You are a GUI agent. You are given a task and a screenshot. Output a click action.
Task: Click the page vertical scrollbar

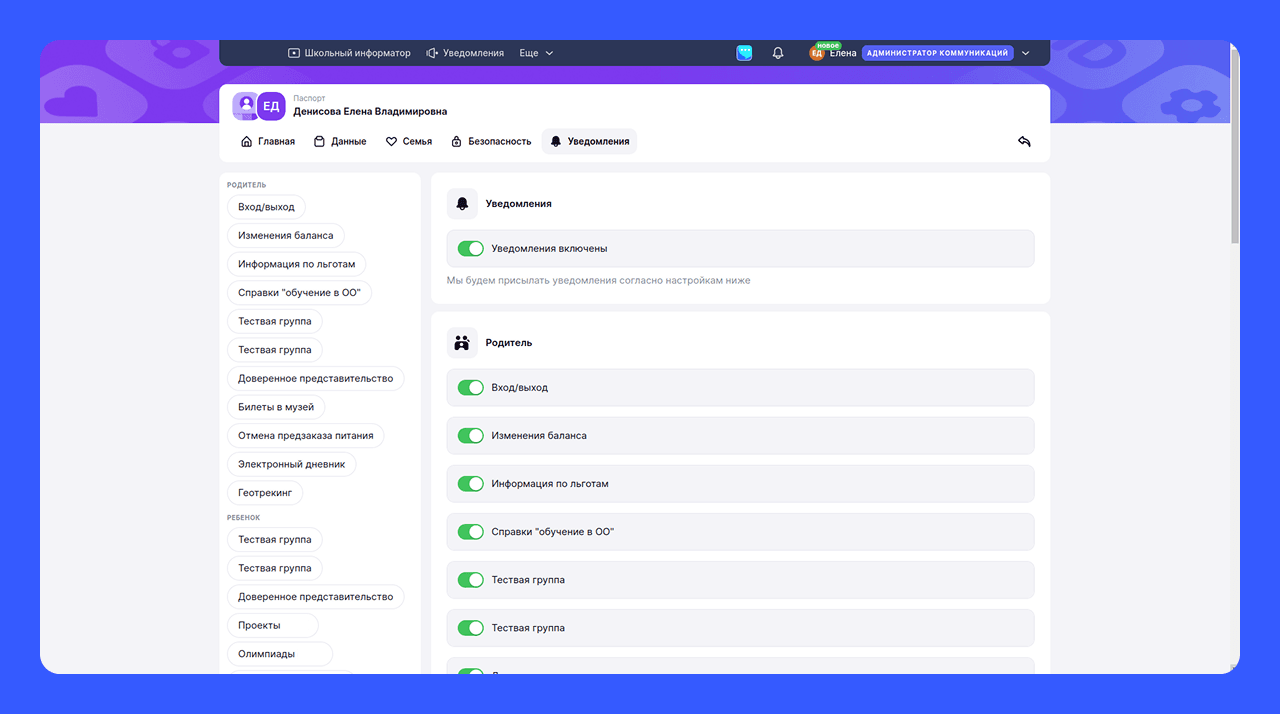(1234, 150)
